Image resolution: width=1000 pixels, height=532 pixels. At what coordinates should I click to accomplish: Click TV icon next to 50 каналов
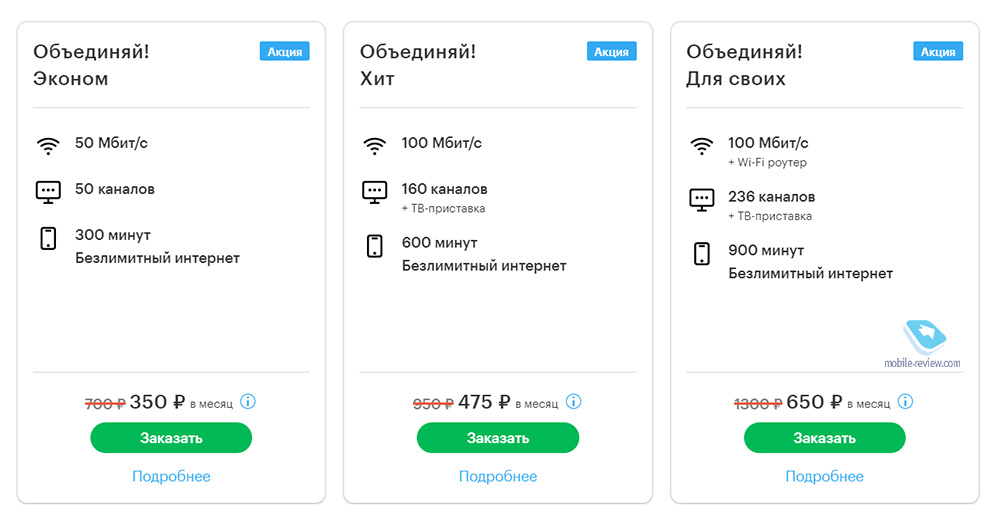pyautogui.click(x=48, y=191)
